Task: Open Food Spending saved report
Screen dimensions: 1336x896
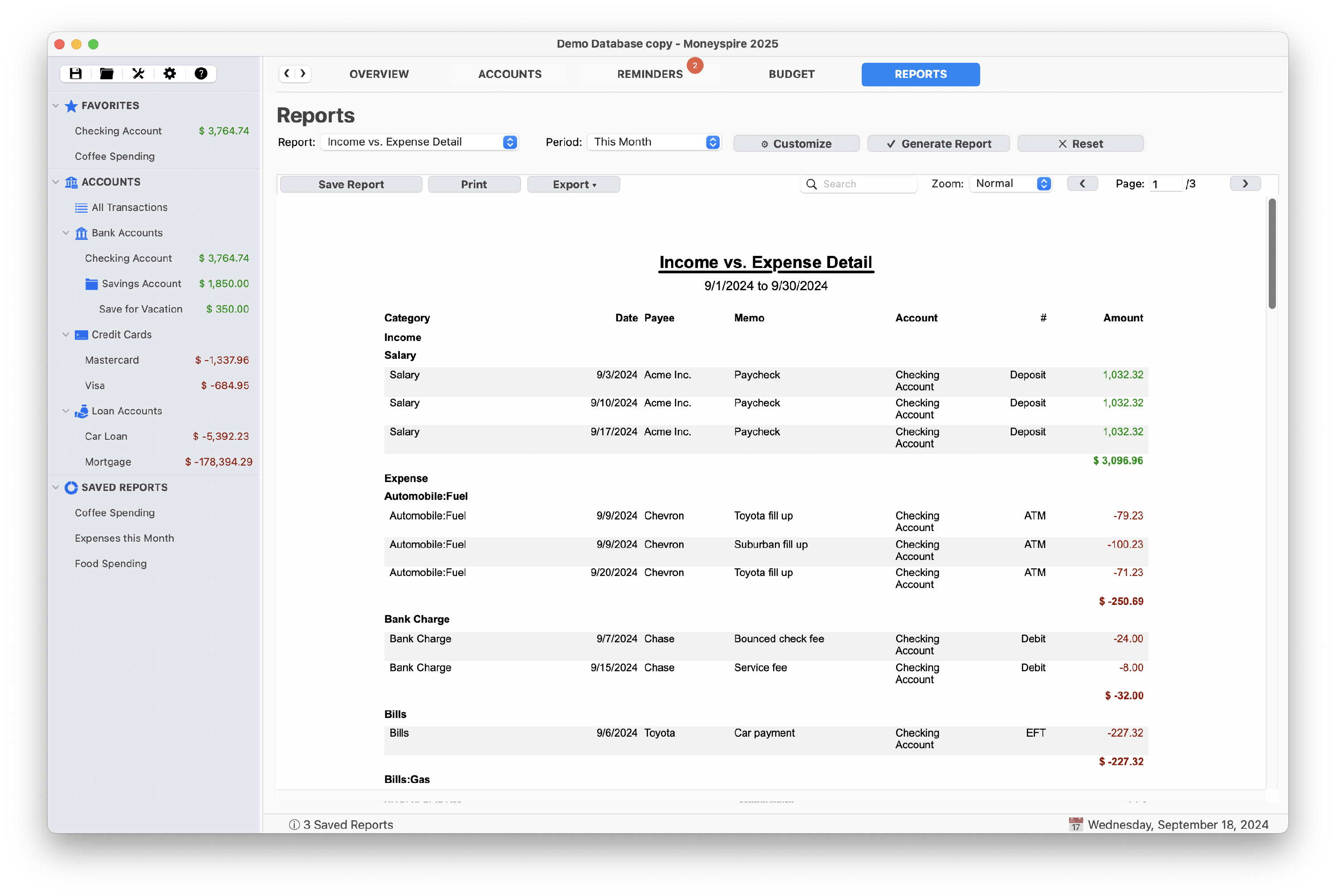Action: 155,564
